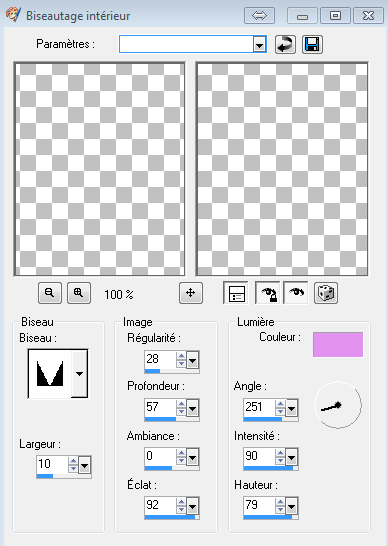Maximize the Biseautage intérieur dialog

pos(335,16)
